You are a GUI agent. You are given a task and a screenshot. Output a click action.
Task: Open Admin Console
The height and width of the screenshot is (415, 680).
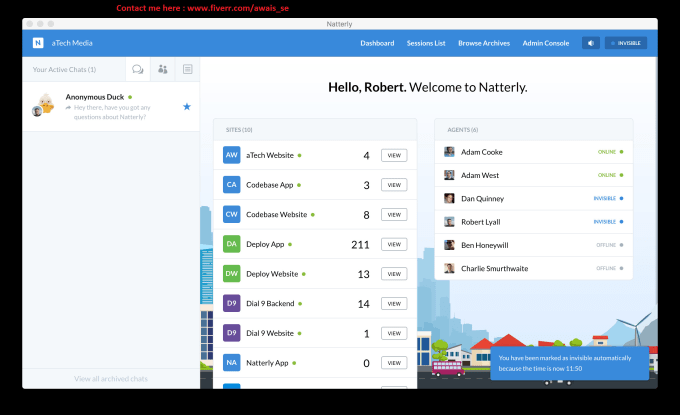coord(546,43)
